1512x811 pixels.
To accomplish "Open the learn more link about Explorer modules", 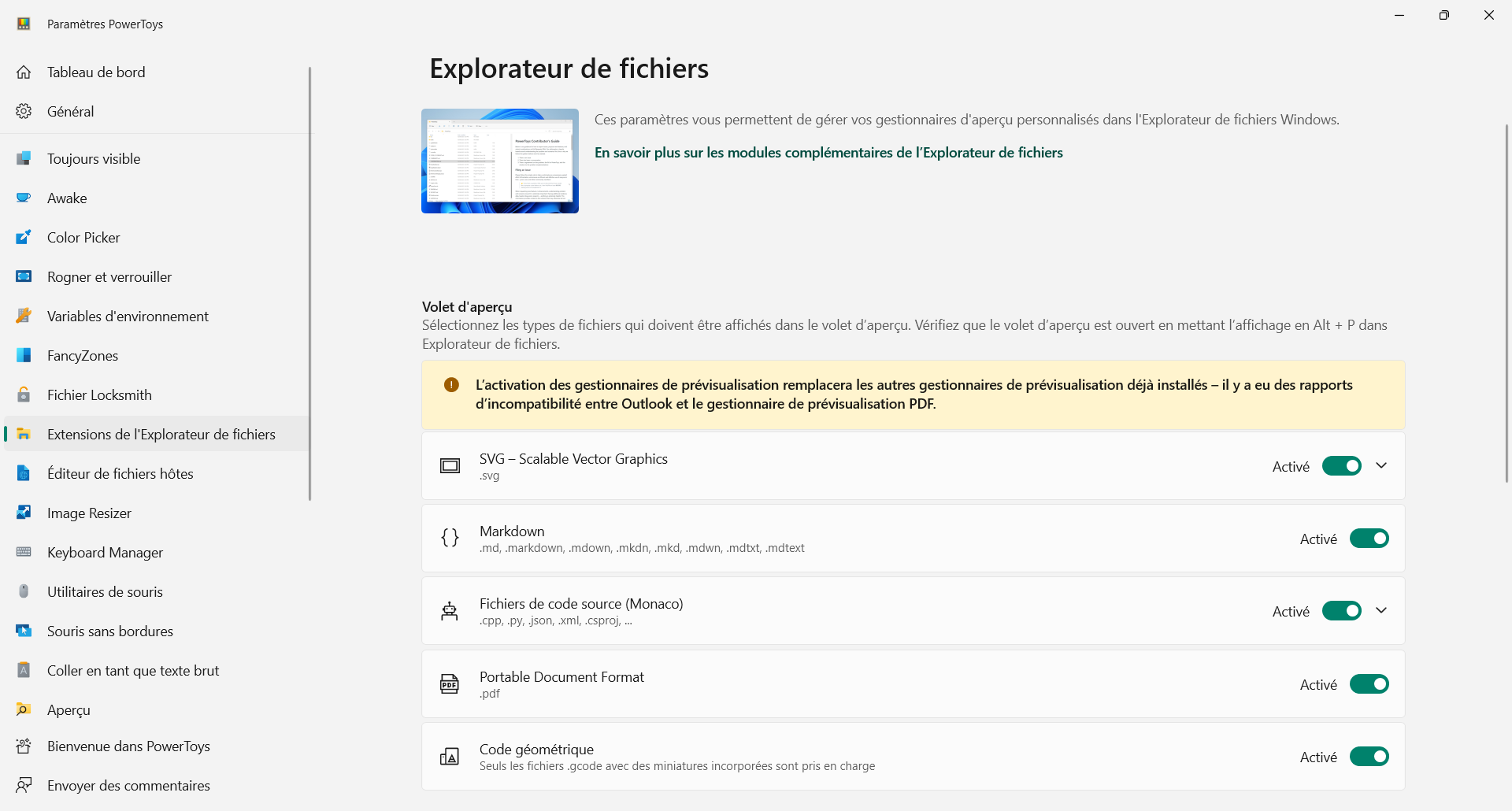I will 828,153.
